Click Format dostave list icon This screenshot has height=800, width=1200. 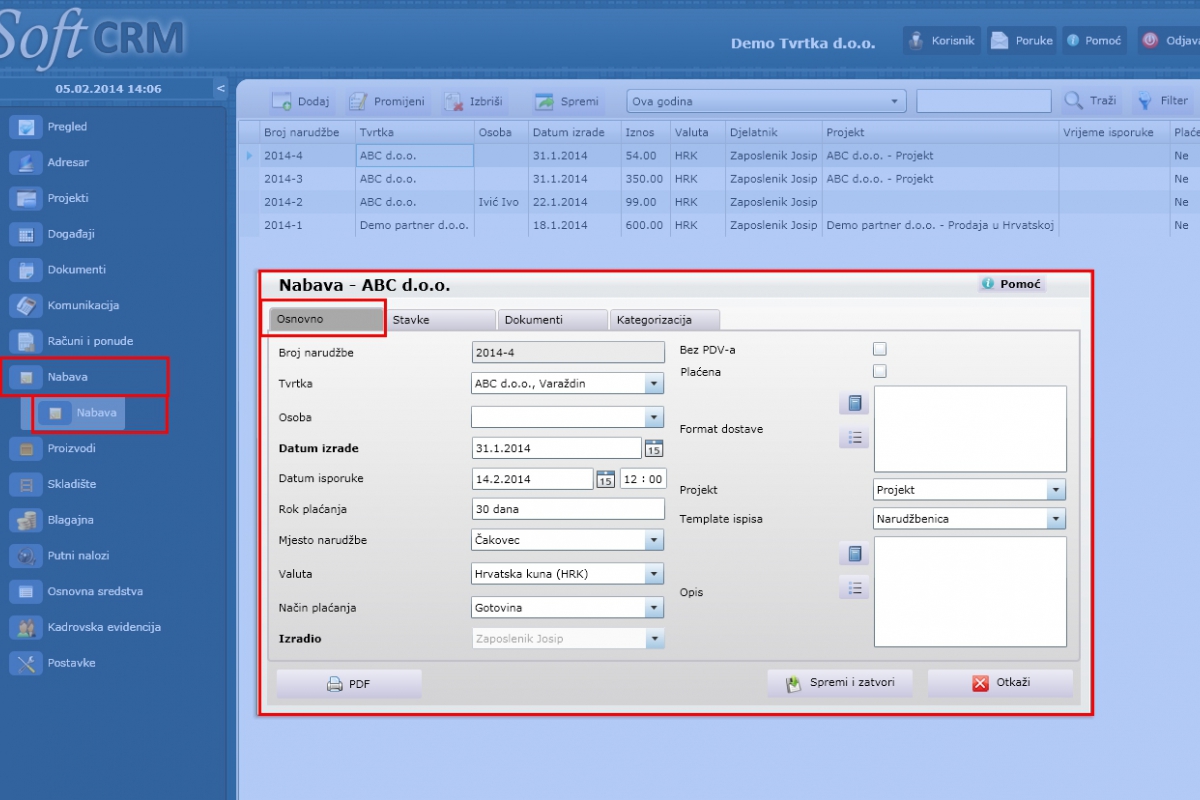coord(854,437)
